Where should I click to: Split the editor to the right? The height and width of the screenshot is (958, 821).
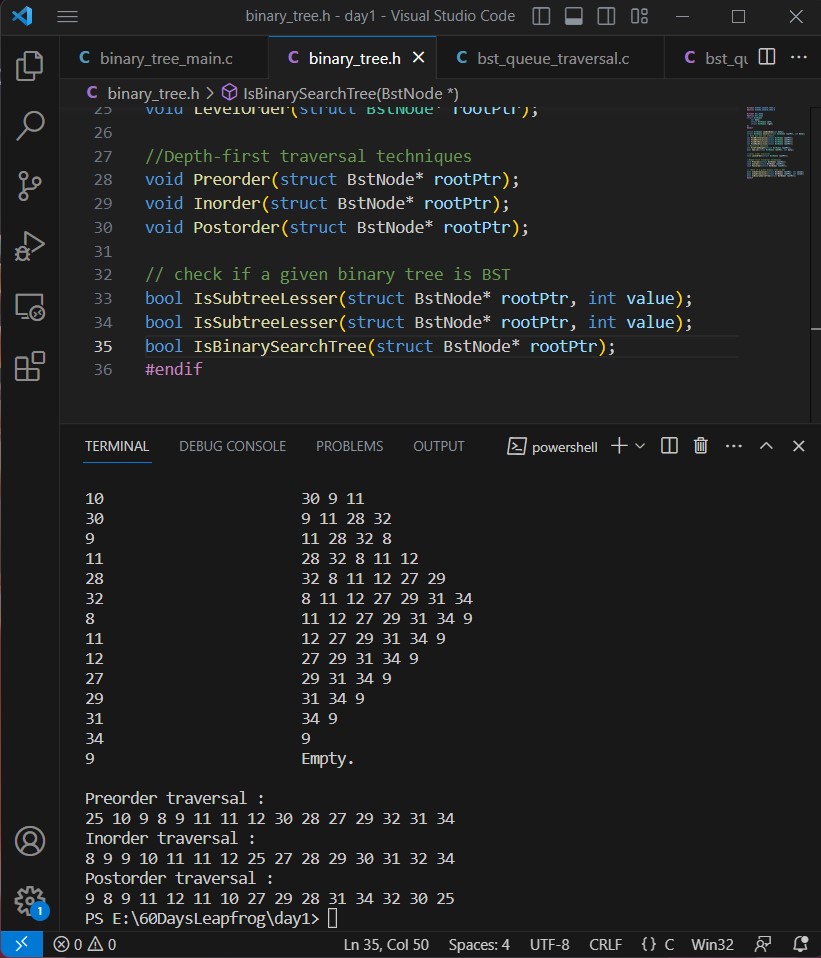click(x=767, y=57)
